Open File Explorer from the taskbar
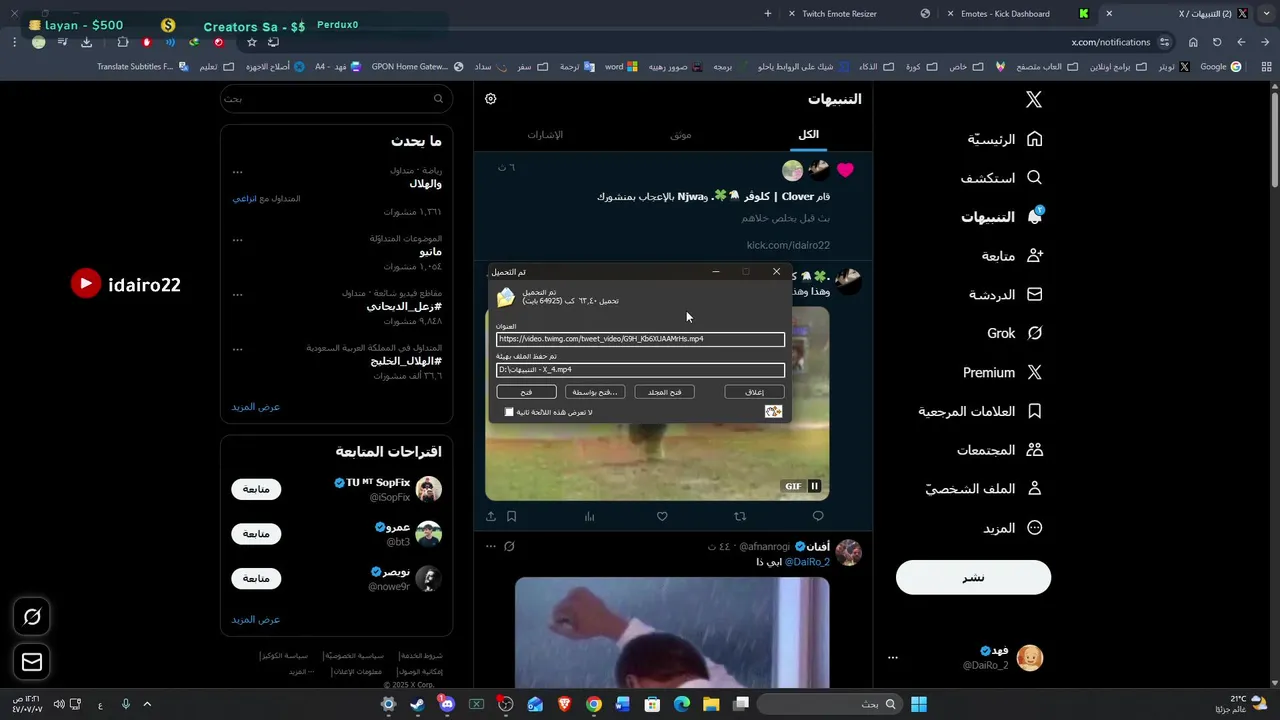 (x=711, y=704)
